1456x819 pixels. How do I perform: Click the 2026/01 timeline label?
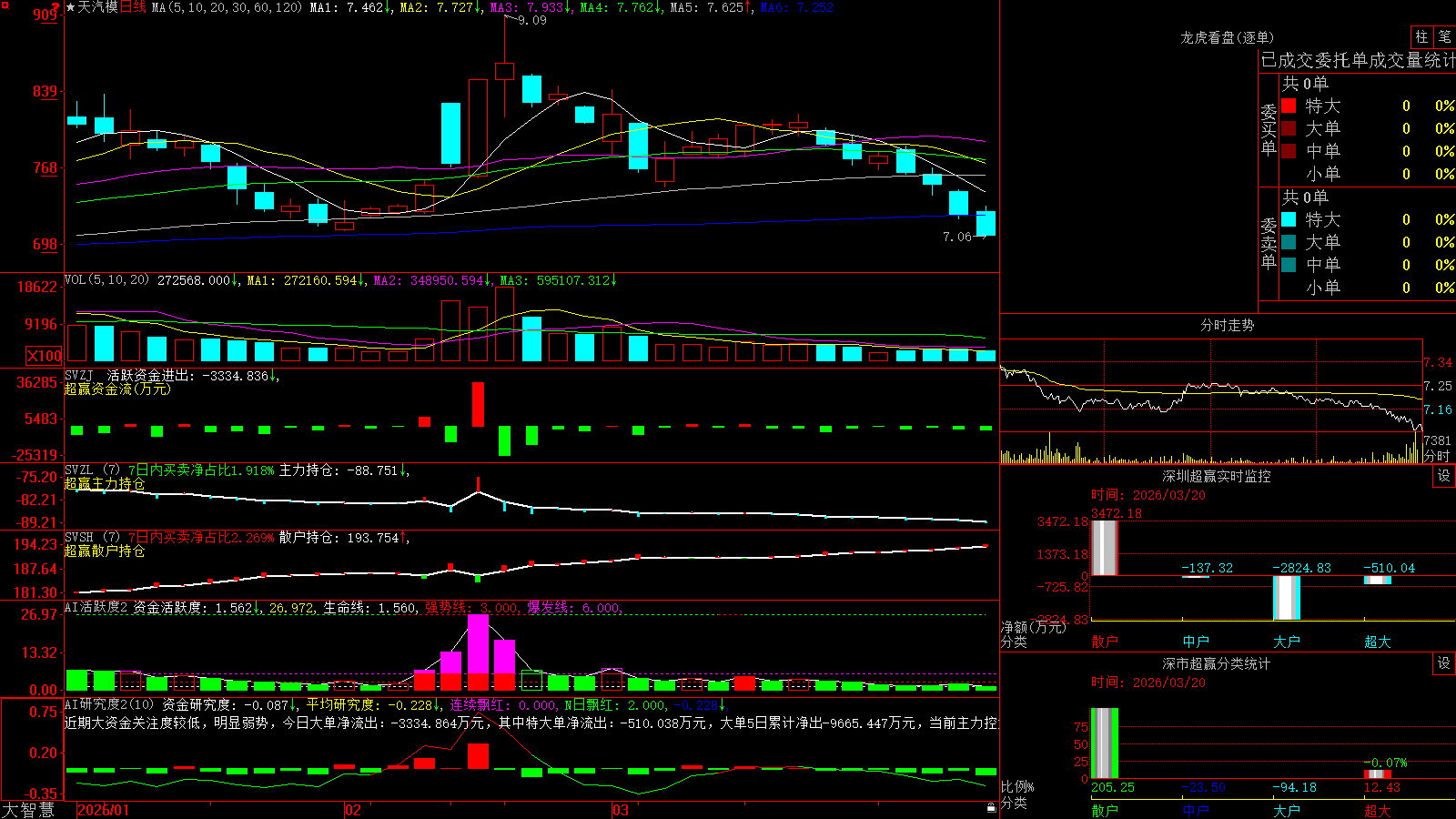point(103,810)
